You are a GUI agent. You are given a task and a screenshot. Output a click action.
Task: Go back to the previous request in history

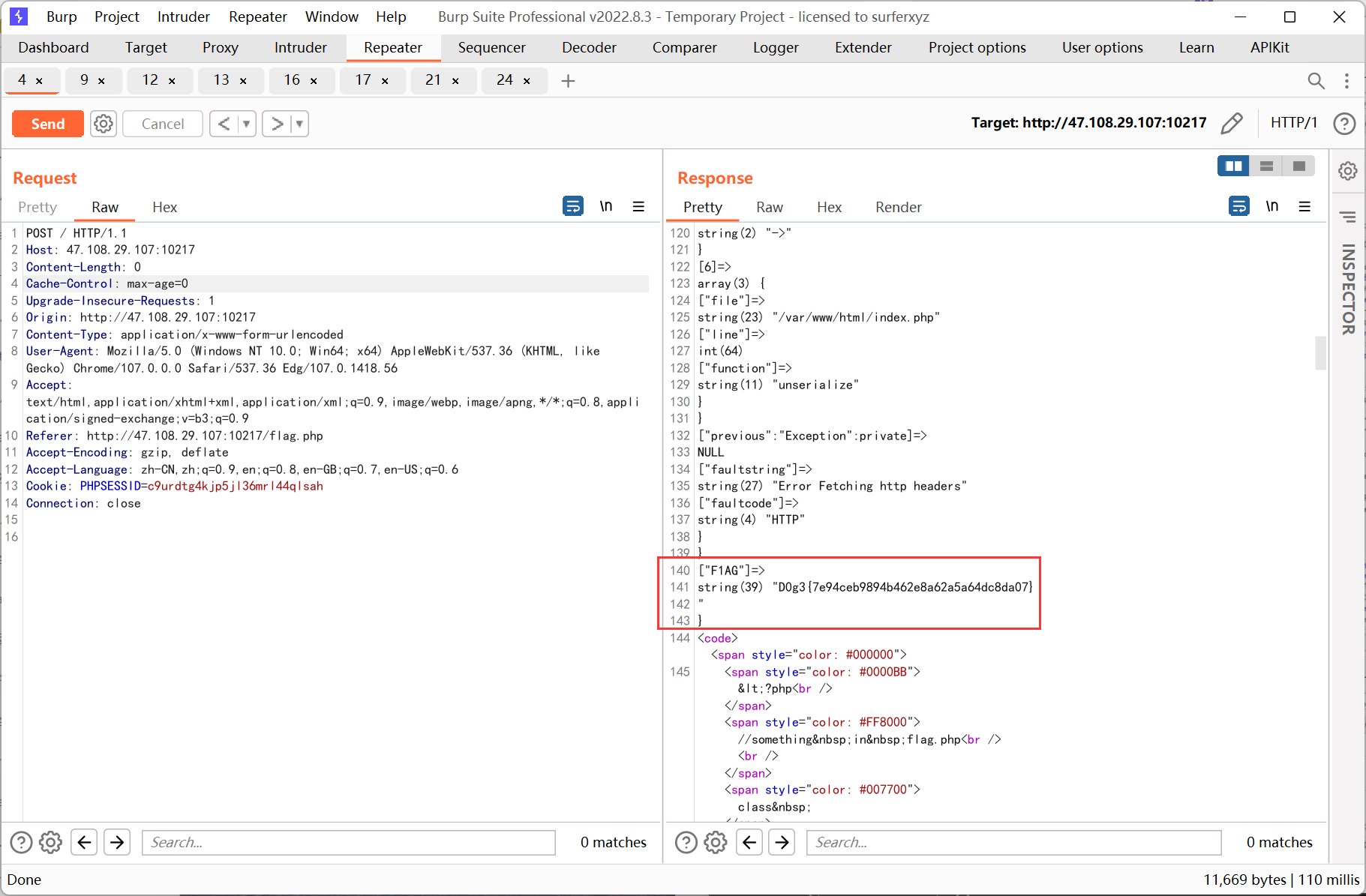tap(224, 124)
